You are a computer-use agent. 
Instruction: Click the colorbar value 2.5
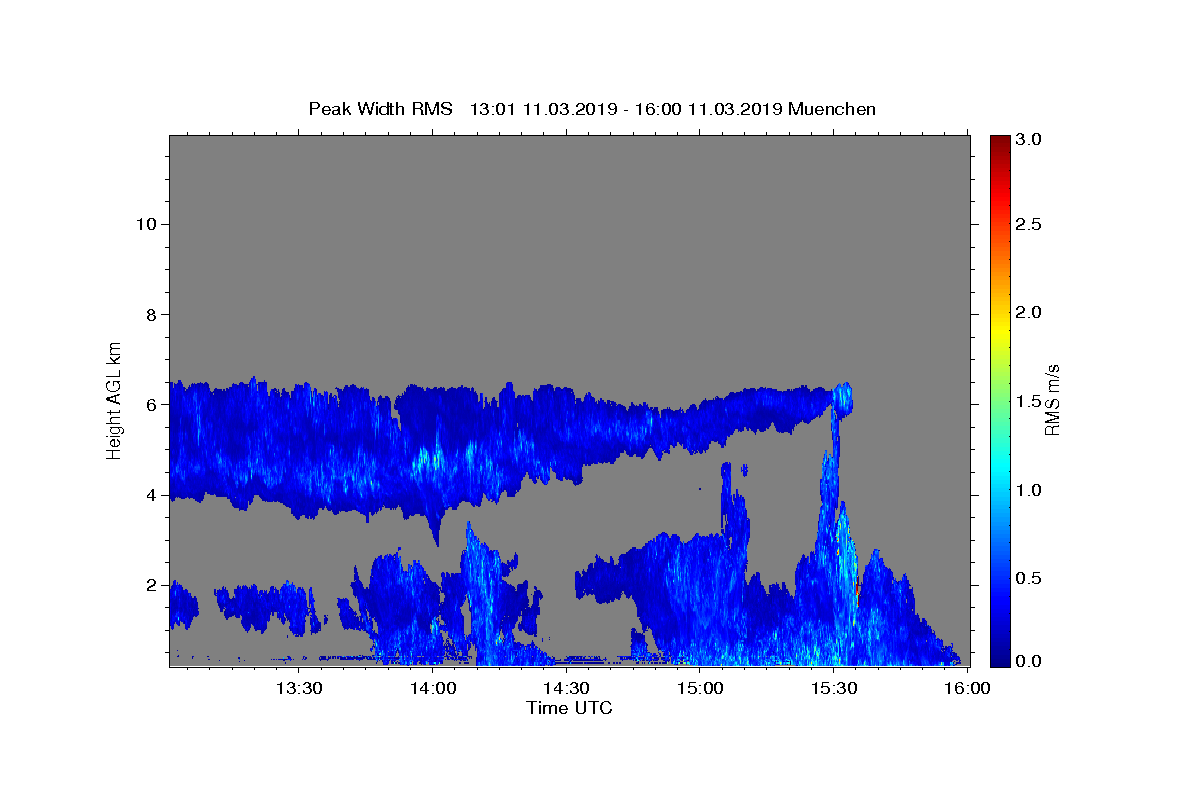1030,225
